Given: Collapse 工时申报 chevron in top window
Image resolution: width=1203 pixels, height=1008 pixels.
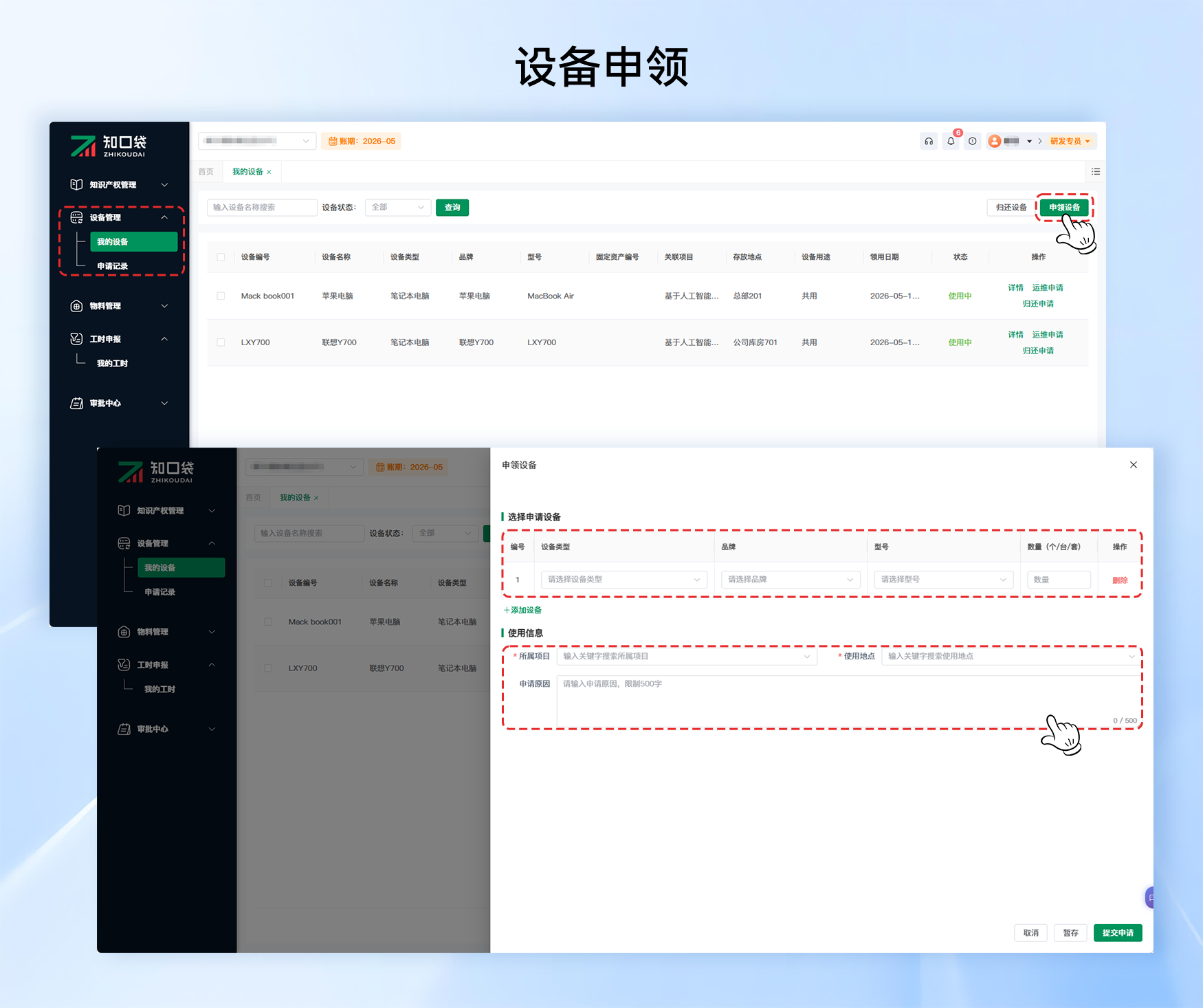Looking at the screenshot, I should point(164,339).
